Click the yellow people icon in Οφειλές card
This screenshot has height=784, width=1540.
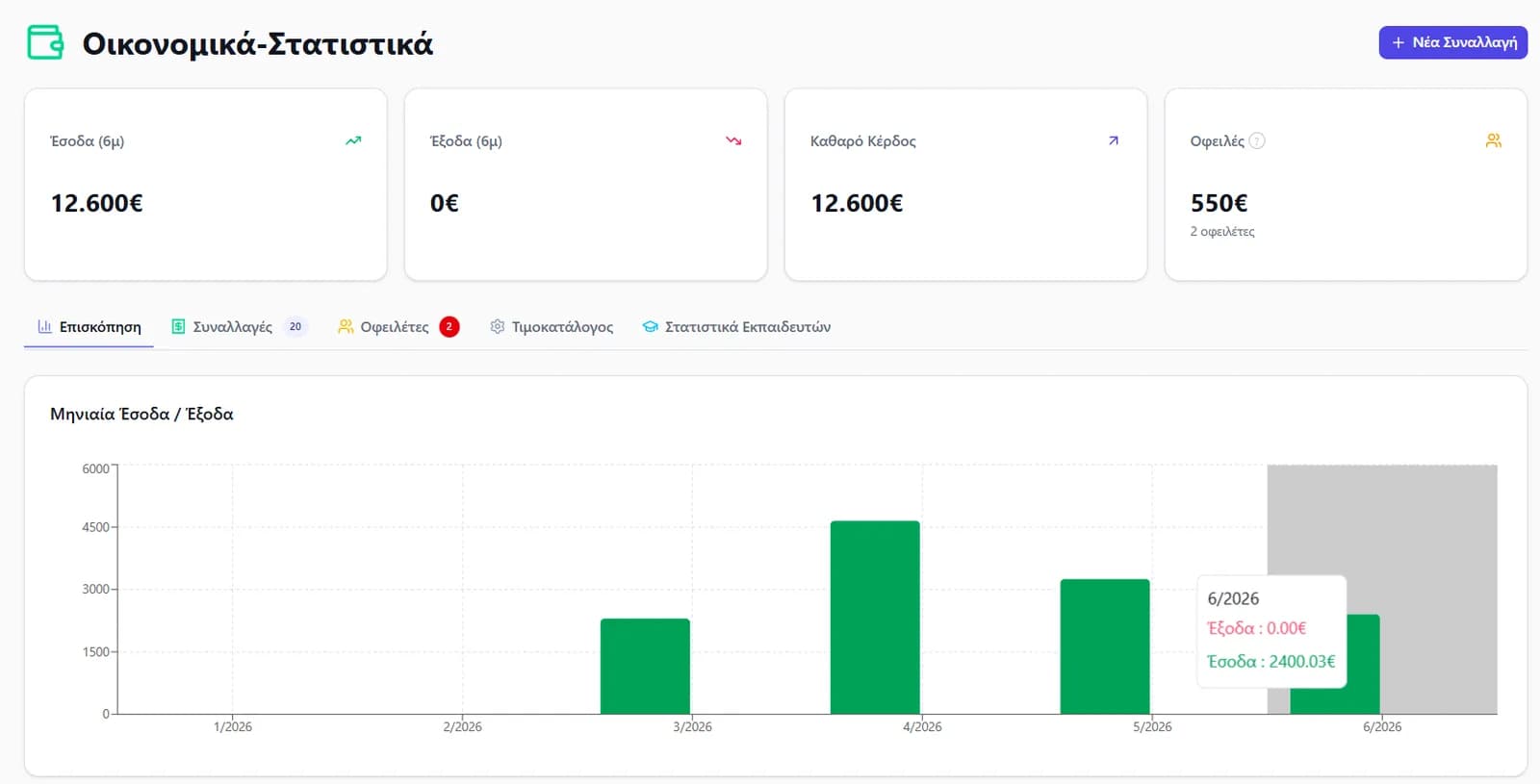[1493, 140]
